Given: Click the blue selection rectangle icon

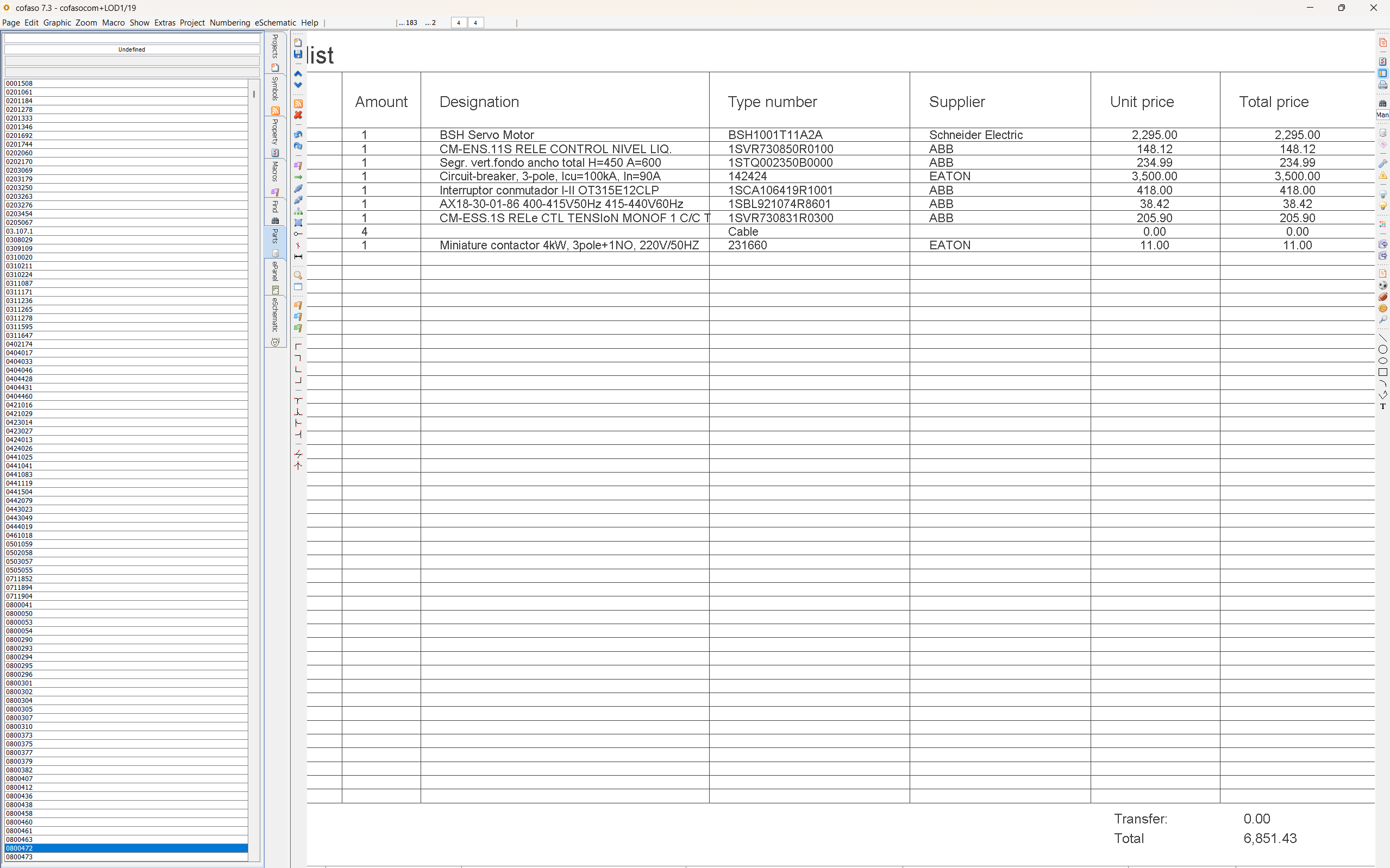Looking at the screenshot, I should pos(298,223).
